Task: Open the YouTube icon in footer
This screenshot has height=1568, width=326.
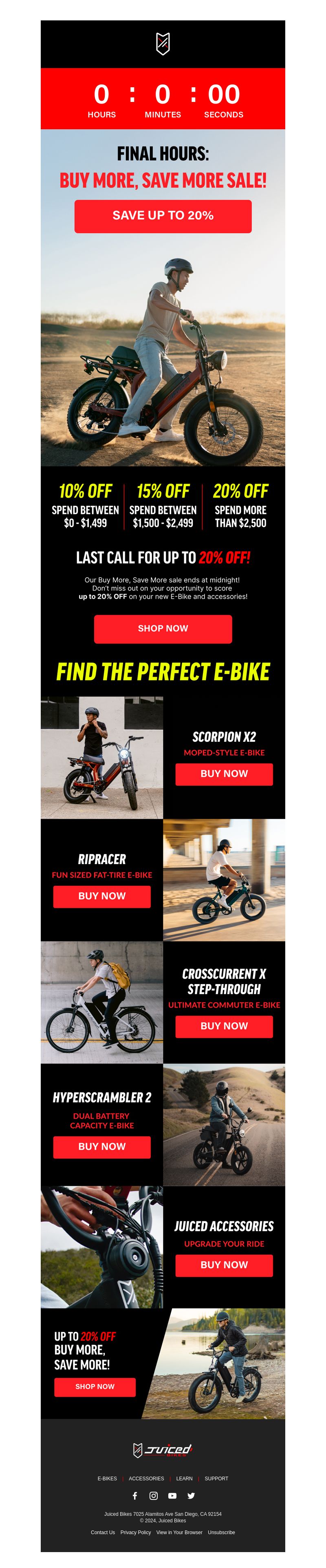Action: point(173,1495)
